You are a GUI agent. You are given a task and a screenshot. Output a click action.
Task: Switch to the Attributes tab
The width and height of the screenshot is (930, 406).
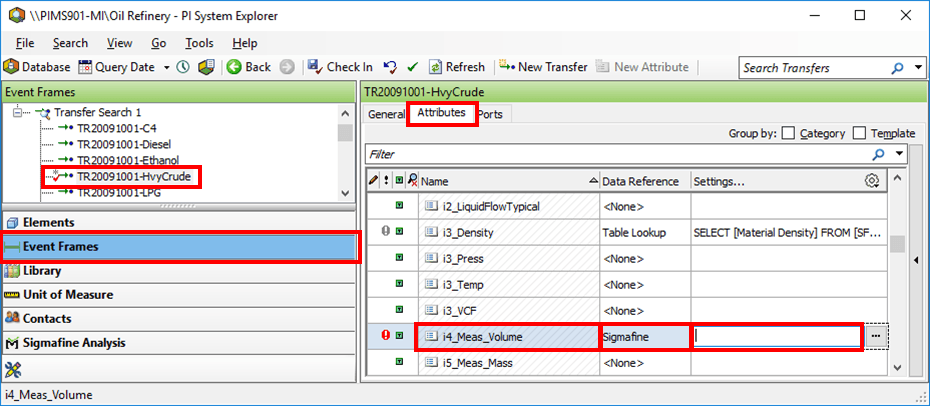click(x=441, y=112)
